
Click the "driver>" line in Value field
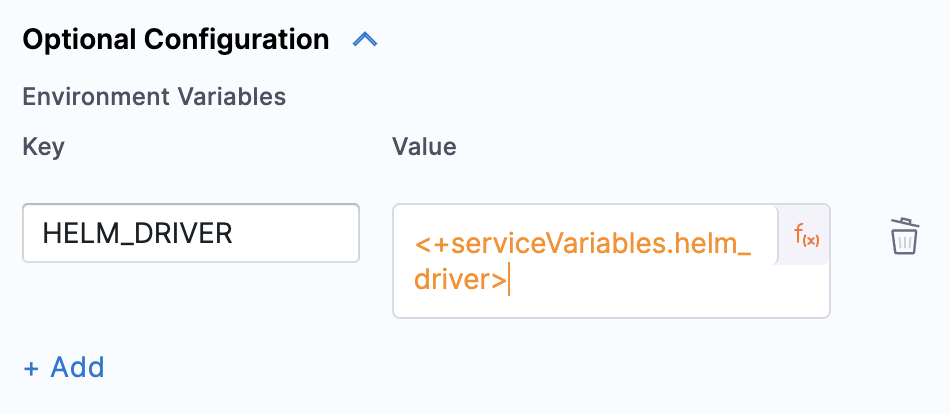coord(460,280)
